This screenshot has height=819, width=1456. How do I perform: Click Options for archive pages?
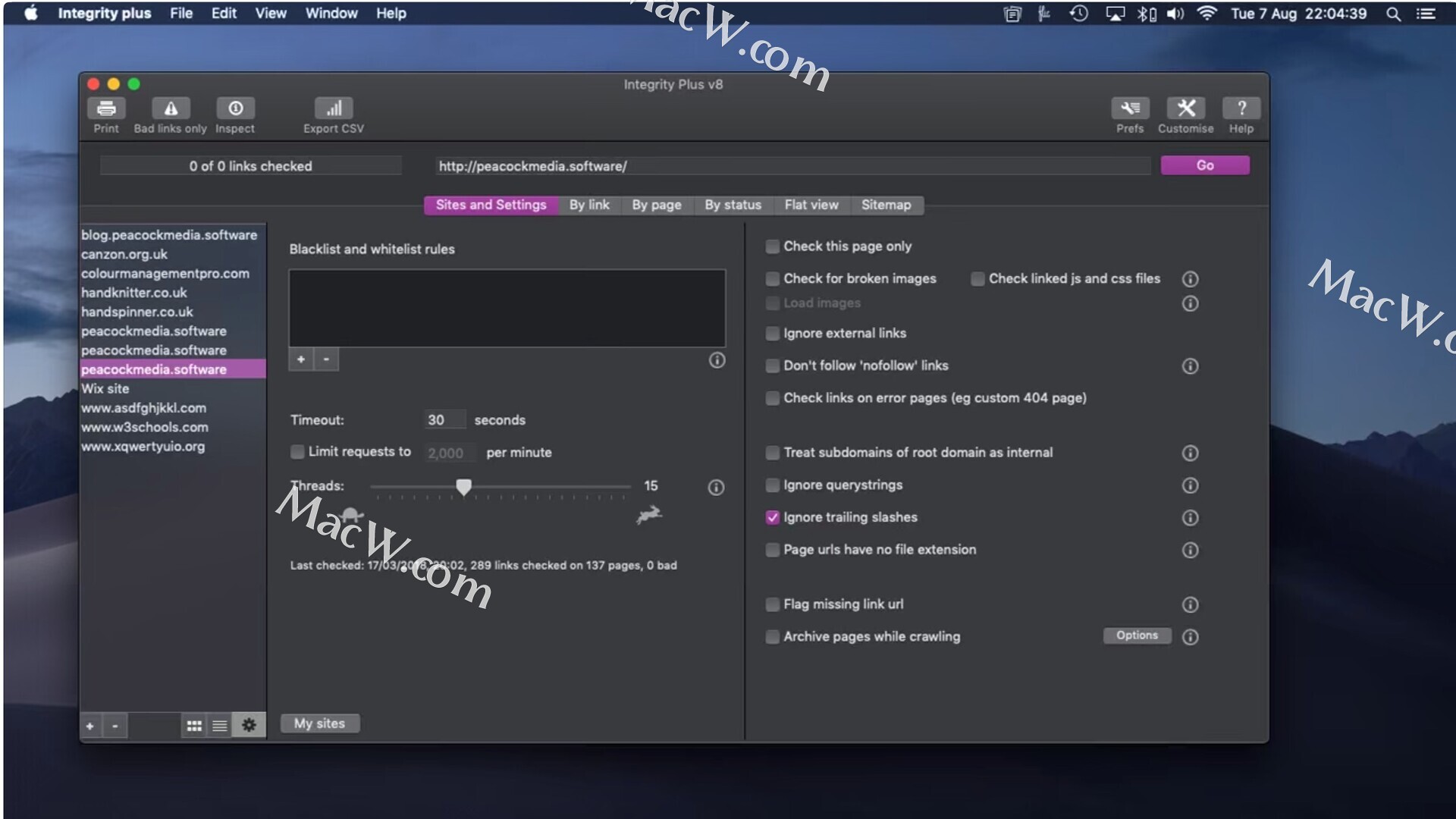[1137, 635]
